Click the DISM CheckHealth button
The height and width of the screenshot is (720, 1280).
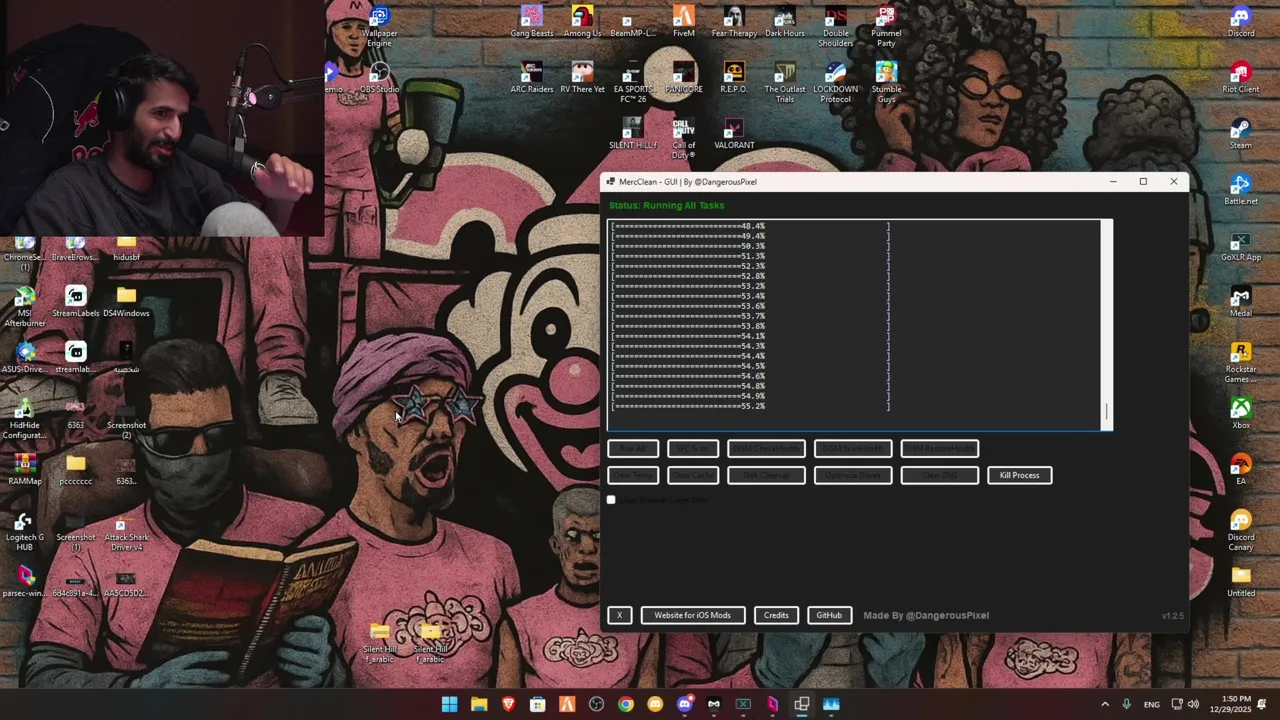point(766,449)
